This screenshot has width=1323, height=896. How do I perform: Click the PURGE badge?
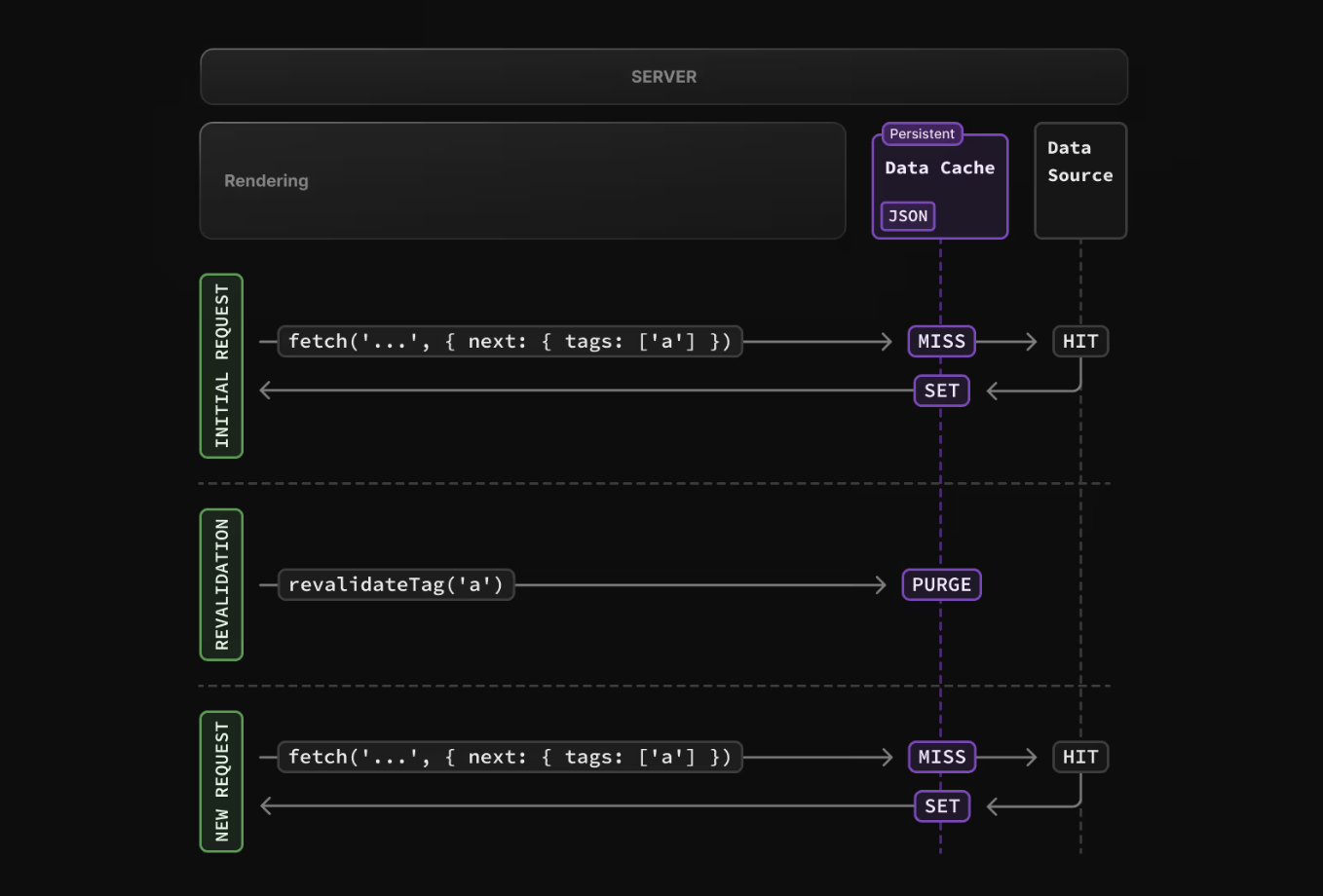click(x=941, y=585)
